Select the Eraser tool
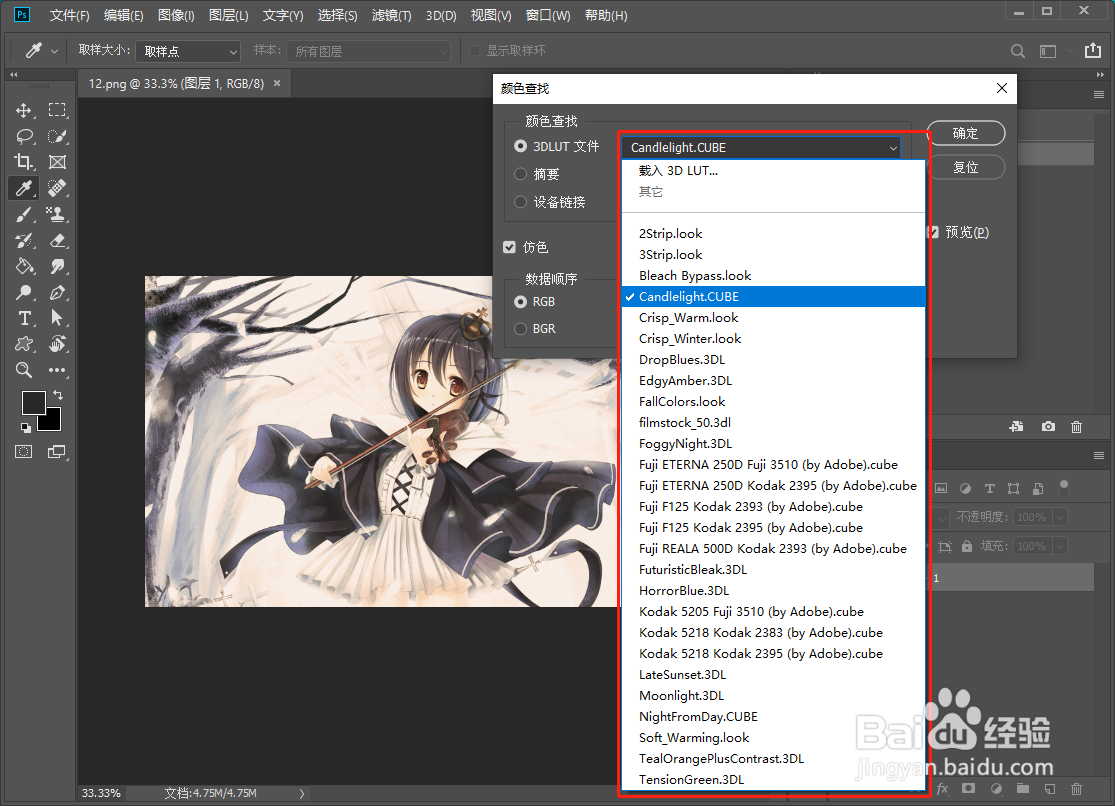Viewport: 1115px width, 806px height. coord(57,240)
